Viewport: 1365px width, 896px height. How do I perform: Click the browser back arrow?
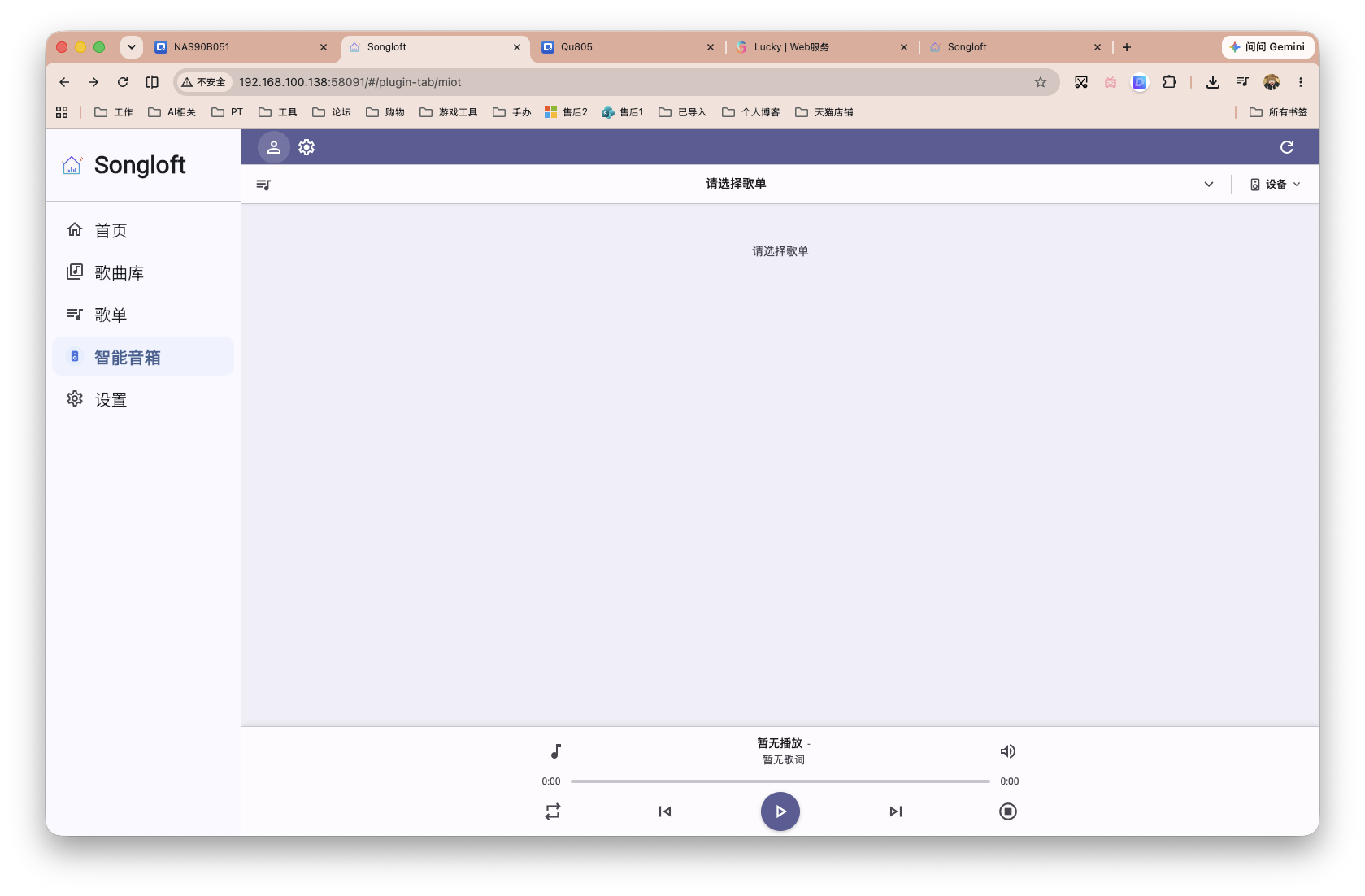[x=64, y=82]
